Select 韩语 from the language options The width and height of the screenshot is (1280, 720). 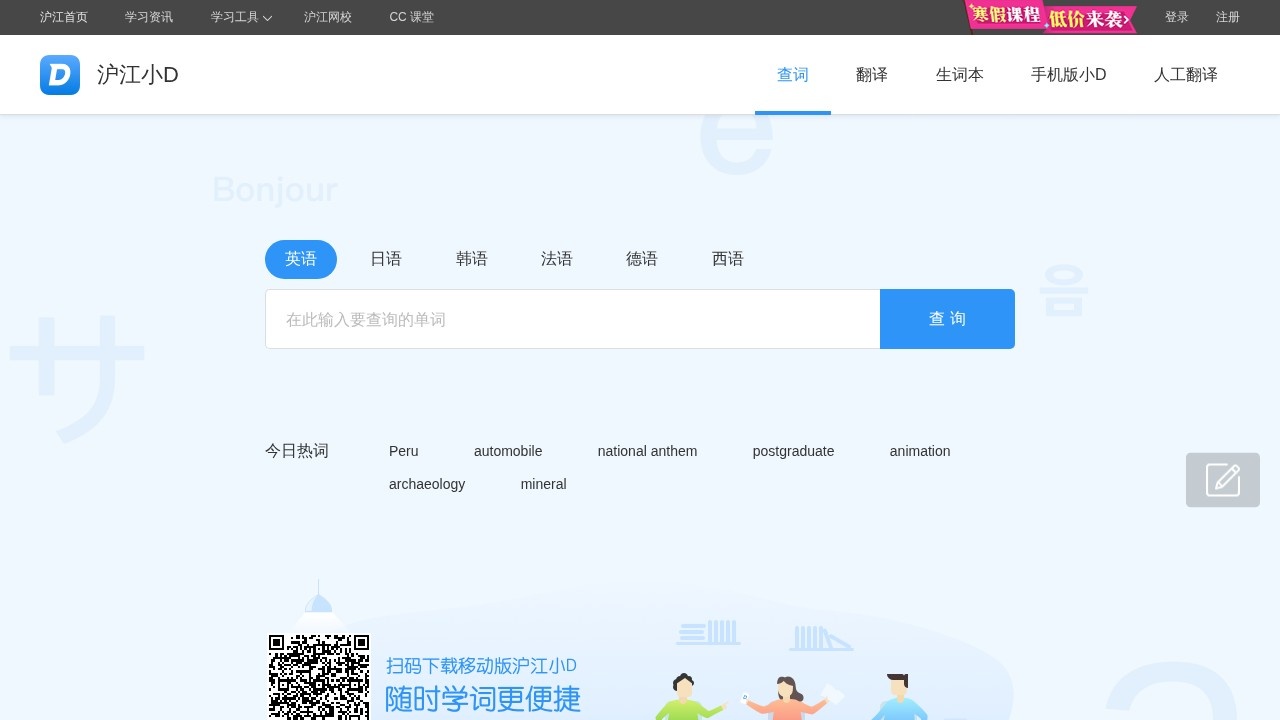pos(471,258)
